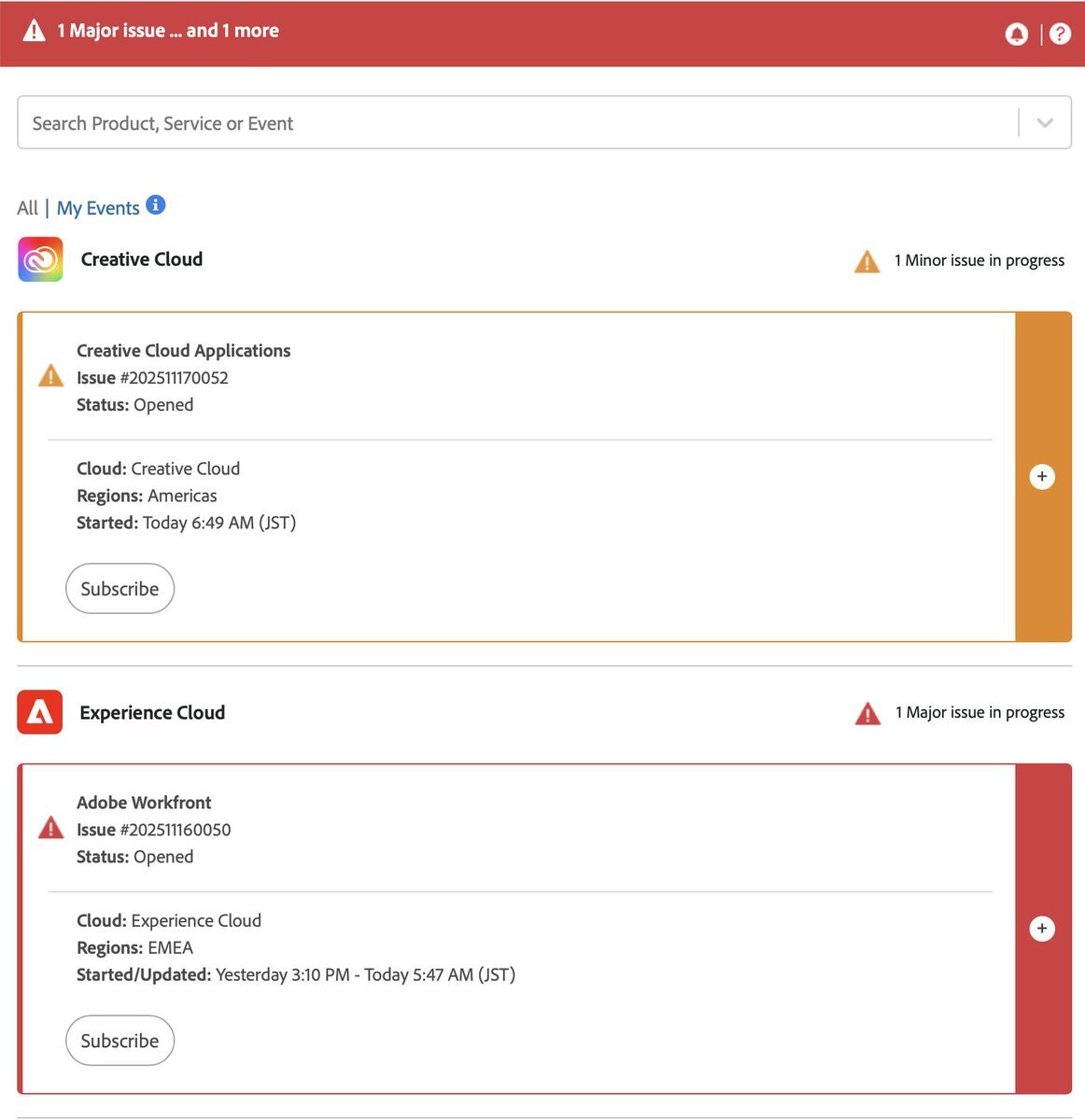The width and height of the screenshot is (1085, 1120).
Task: Click 'Cloud: Creative Cloud' line
Action: click(159, 469)
